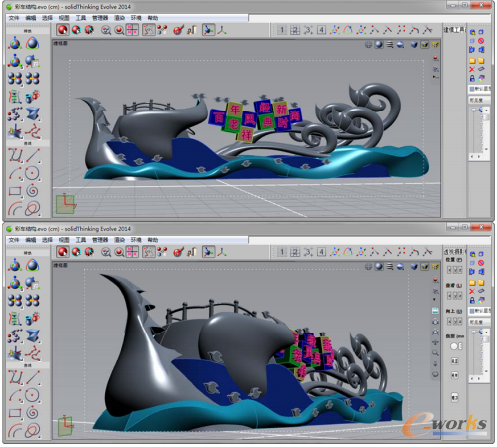This screenshot has height=447, width=497.
Task: Select the spiral tool in bottom window palette
Action: (33, 413)
